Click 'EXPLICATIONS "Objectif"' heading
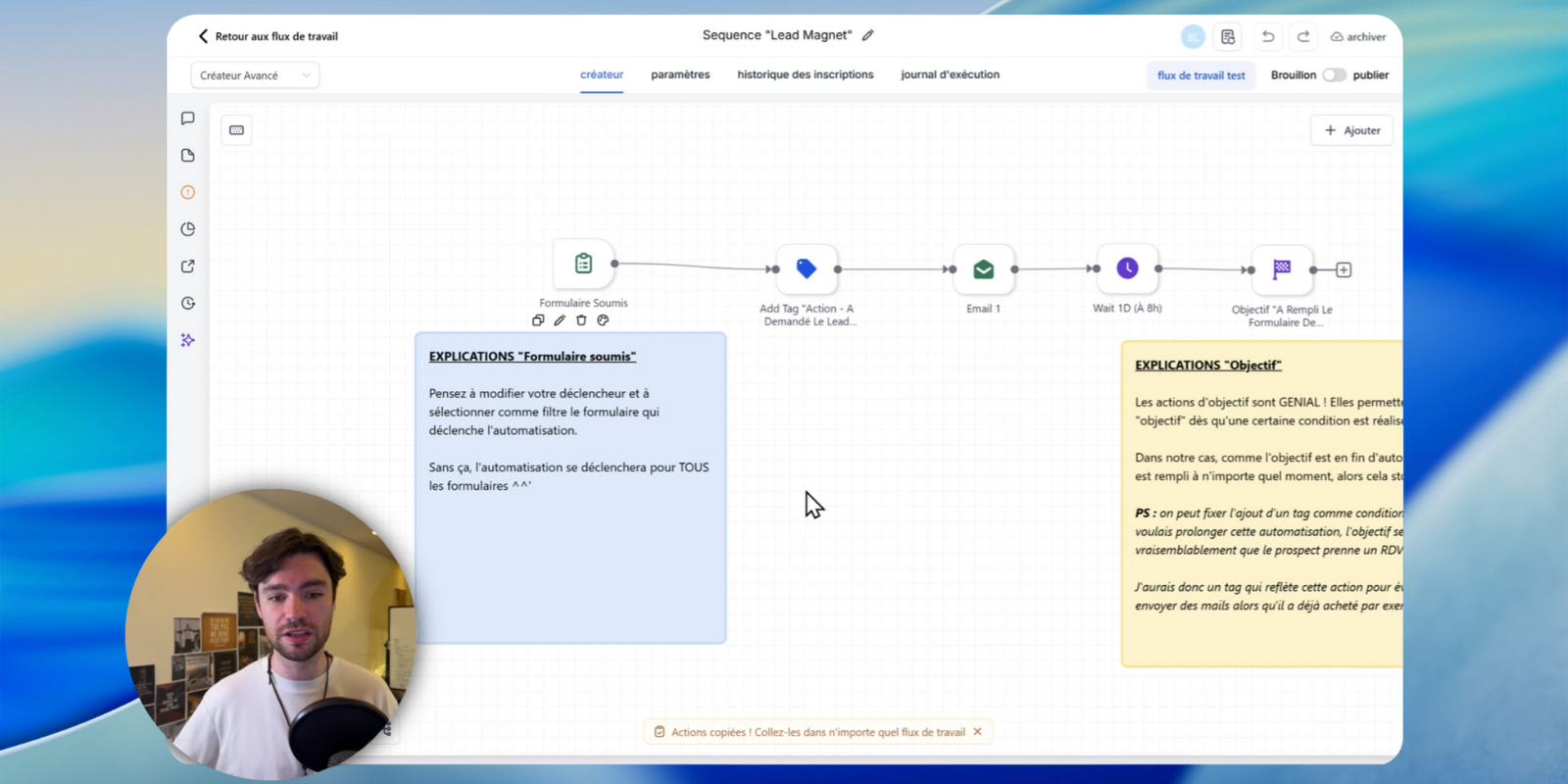This screenshot has width=1568, height=784. (x=1208, y=366)
